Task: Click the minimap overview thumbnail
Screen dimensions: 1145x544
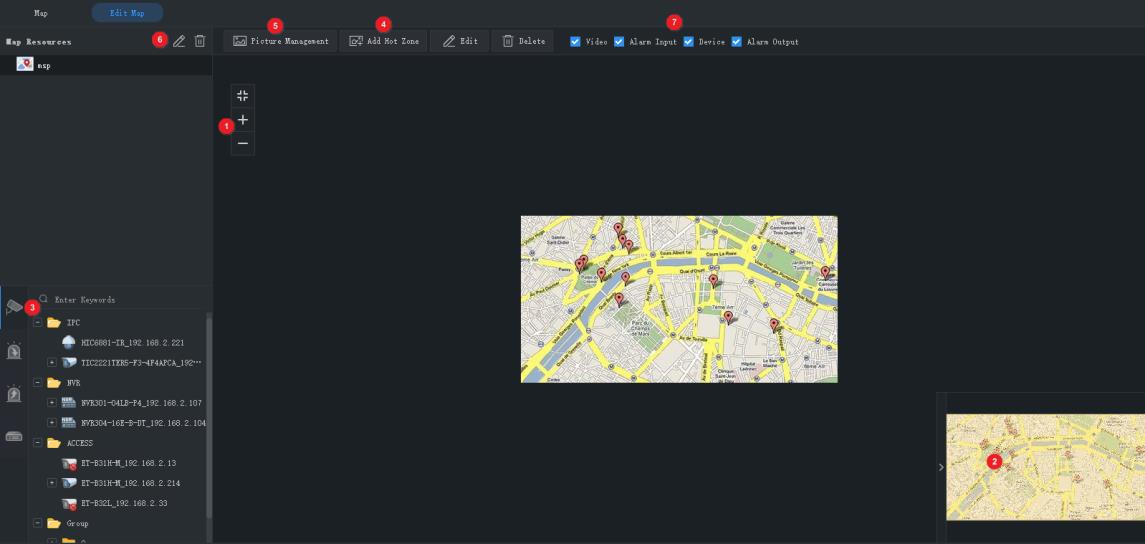Action: [x=1046, y=467]
